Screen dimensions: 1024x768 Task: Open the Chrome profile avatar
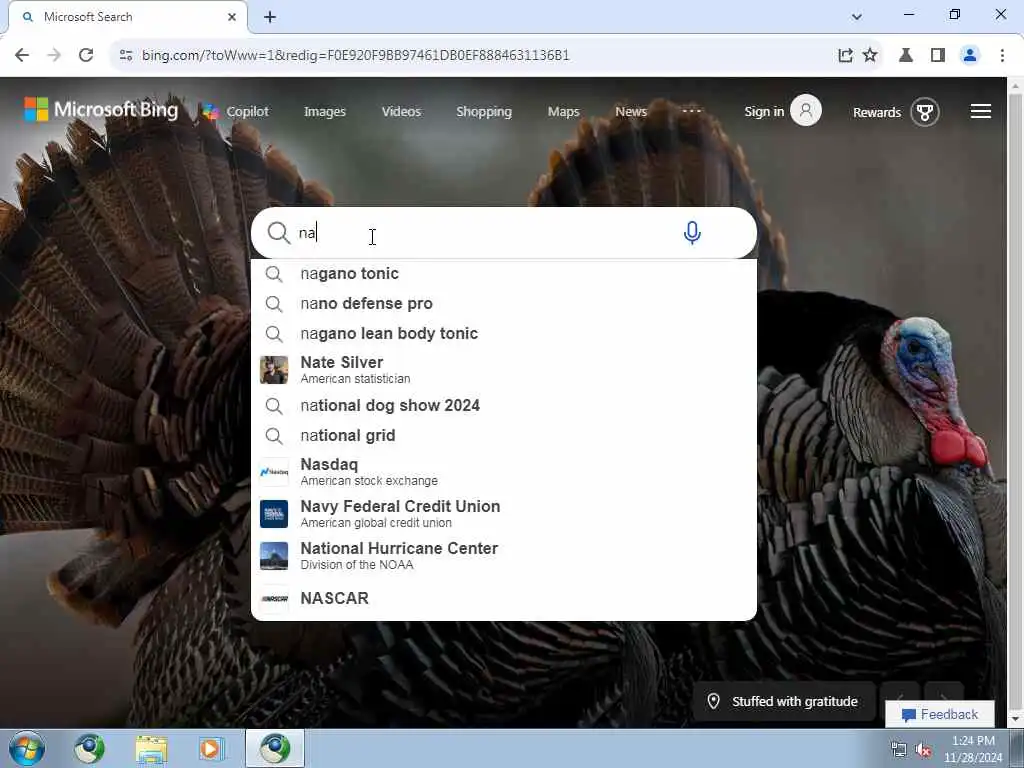pyautogui.click(x=970, y=56)
